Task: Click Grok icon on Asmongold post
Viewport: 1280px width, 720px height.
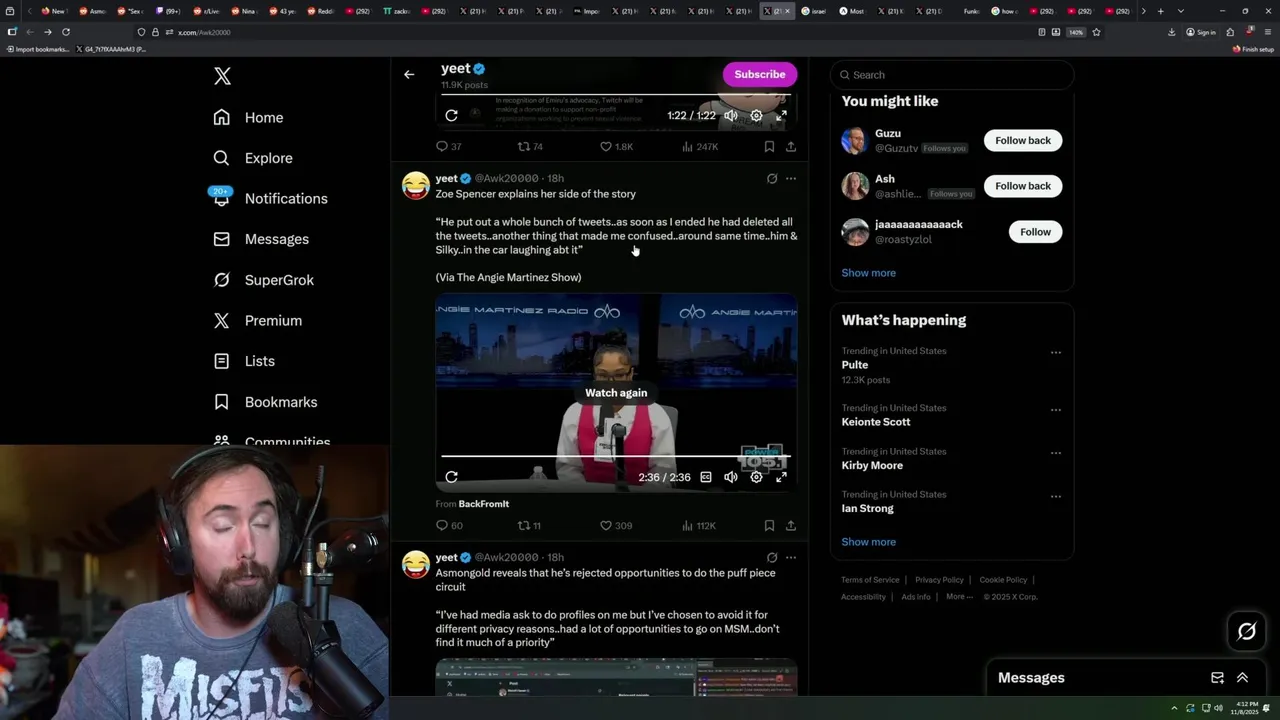Action: pyautogui.click(x=771, y=558)
